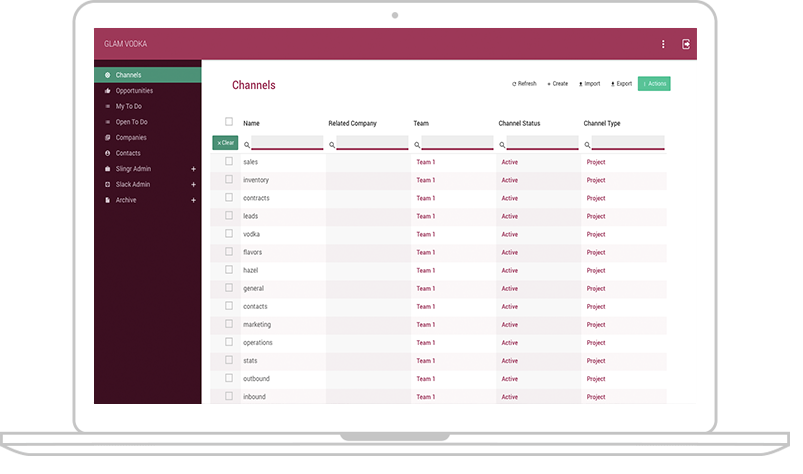
Task: Tick the flavors row checkbox
Action: pos(229,252)
